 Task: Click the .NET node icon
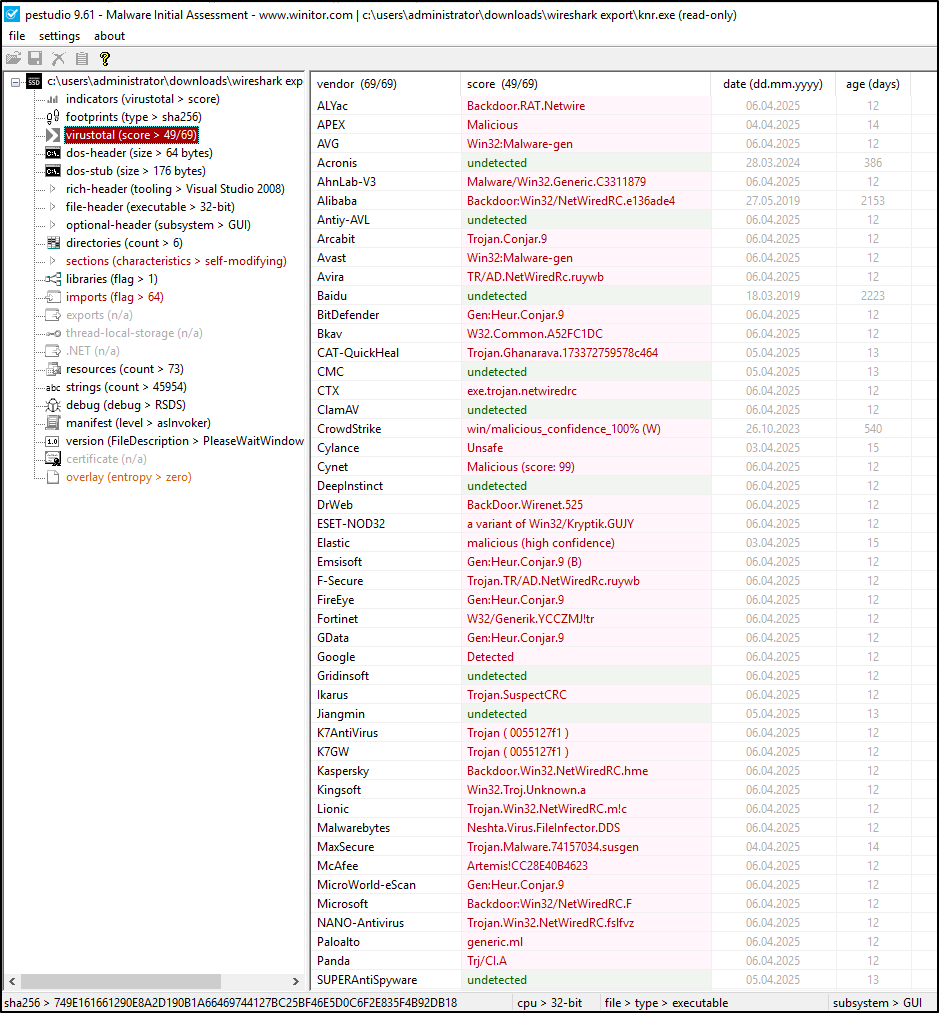[x=53, y=351]
